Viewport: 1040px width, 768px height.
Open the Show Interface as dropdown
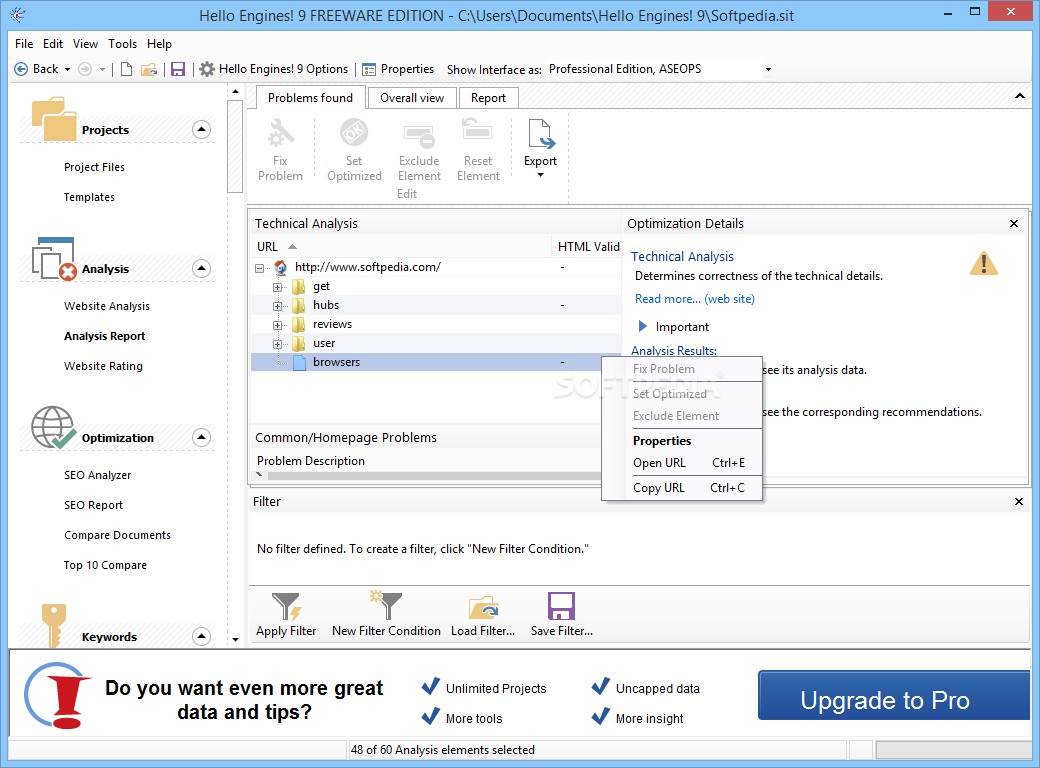tap(768, 69)
